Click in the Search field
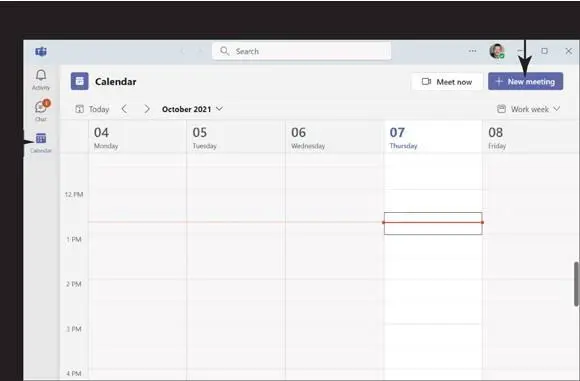This screenshot has height=381, width=580. [301, 51]
